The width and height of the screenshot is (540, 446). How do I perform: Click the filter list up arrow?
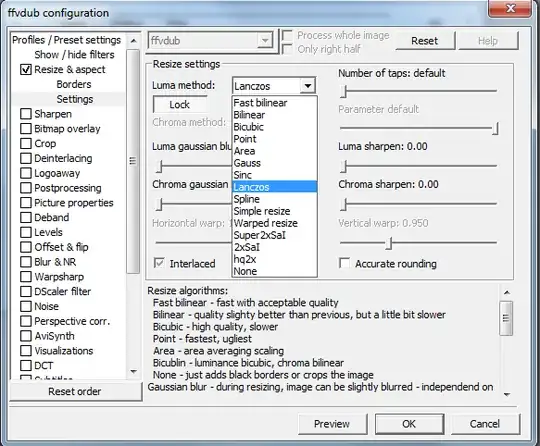[133, 41]
